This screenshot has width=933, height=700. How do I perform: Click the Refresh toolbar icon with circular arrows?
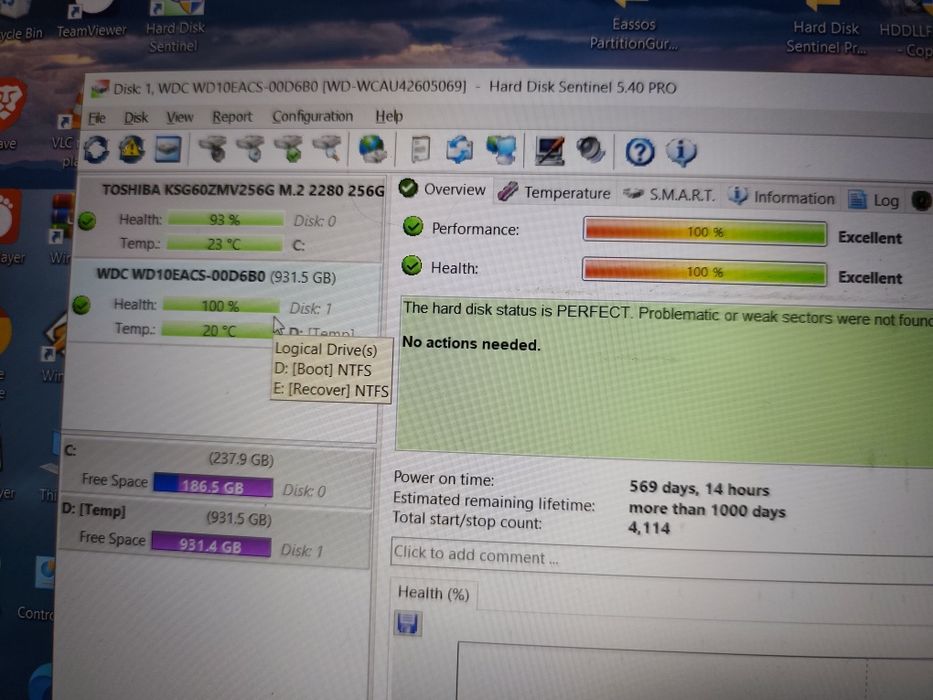[96, 149]
